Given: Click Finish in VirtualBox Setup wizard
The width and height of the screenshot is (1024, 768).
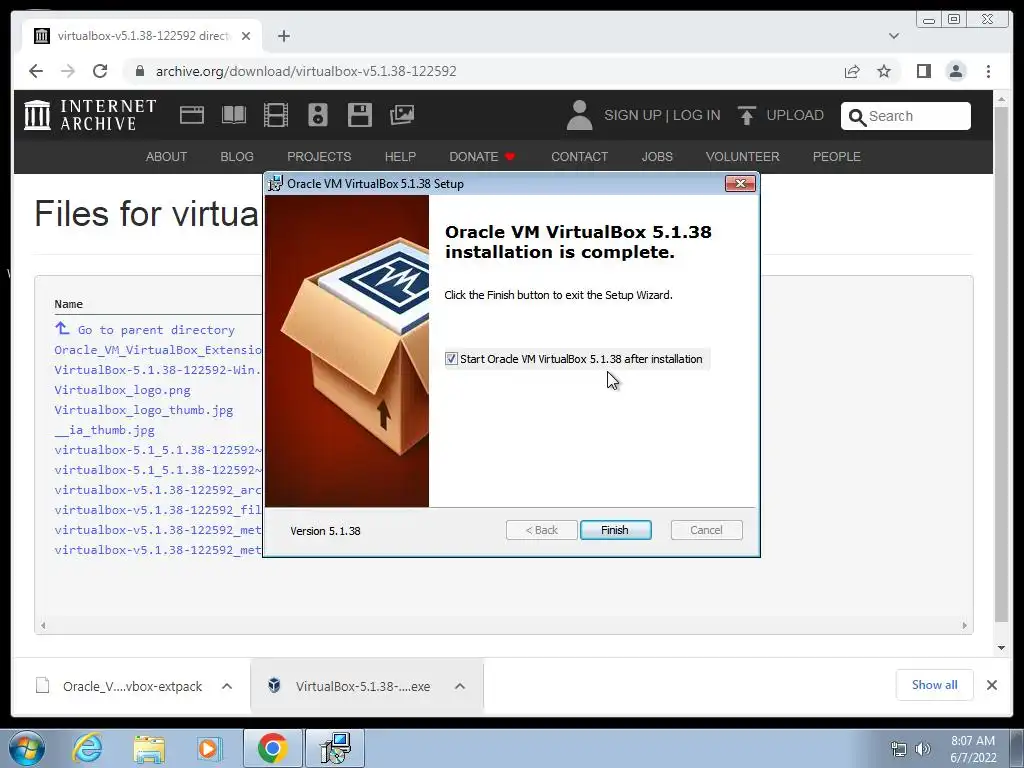Looking at the screenshot, I should (x=615, y=530).
